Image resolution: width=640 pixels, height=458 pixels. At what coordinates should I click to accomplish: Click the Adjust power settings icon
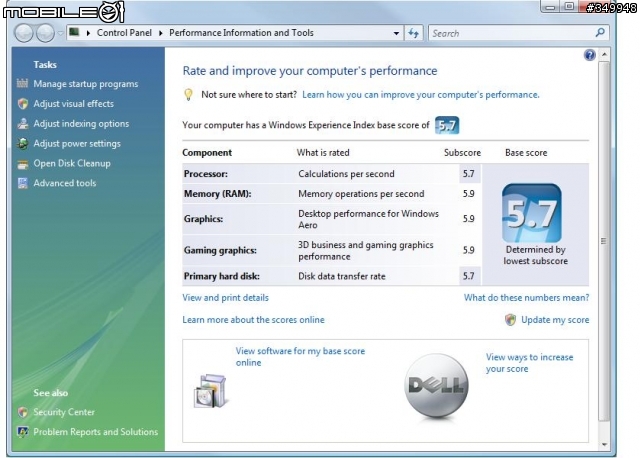point(23,144)
